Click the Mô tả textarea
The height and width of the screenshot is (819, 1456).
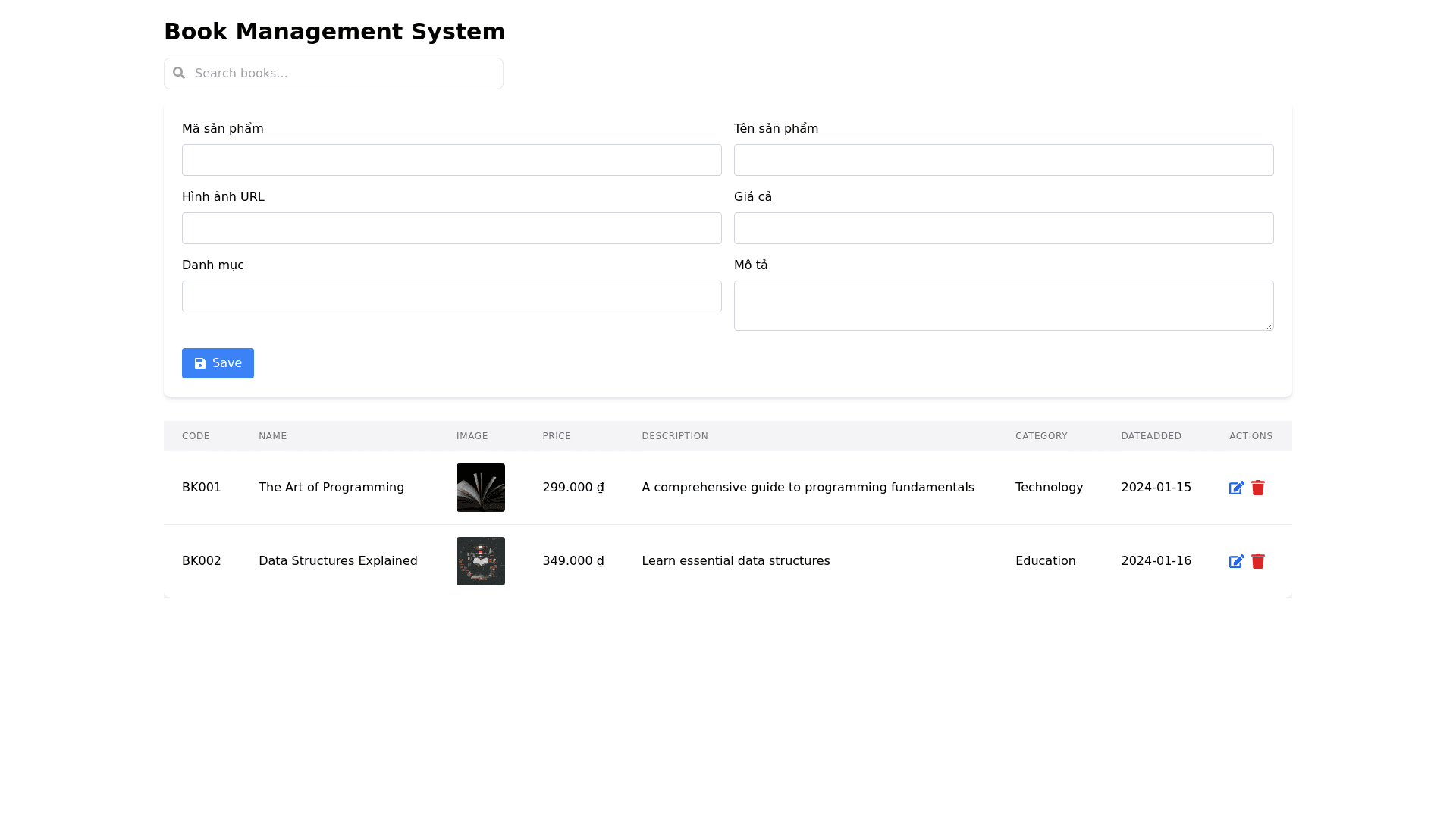(x=1003, y=306)
